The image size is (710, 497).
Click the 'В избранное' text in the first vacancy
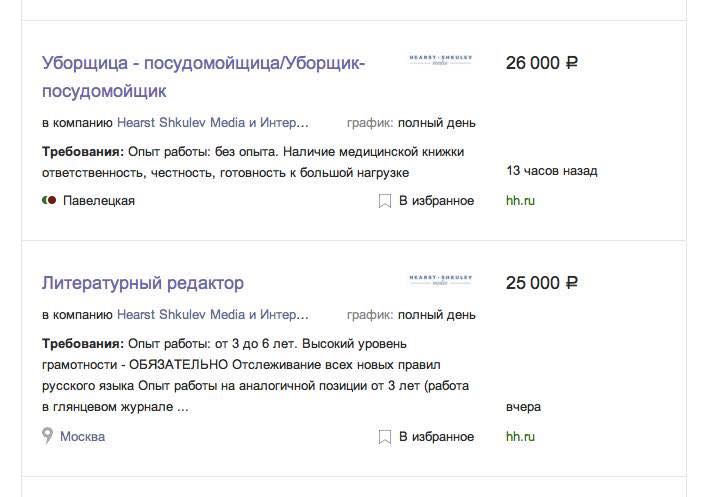436,201
